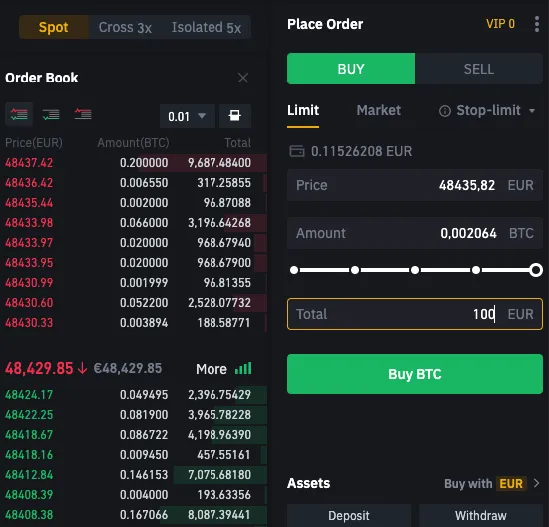Click the total 8,087.39441 in the bottom row
This screenshot has width=549, height=527.
pos(219,515)
